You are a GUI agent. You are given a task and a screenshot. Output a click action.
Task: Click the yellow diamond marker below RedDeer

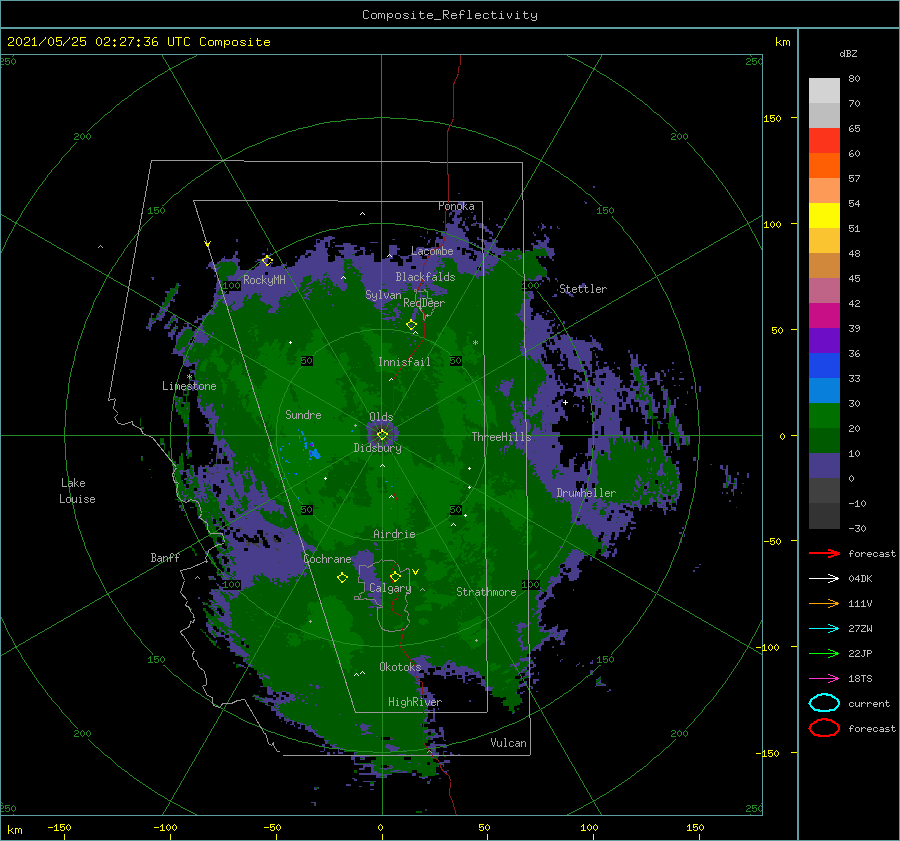(x=412, y=324)
